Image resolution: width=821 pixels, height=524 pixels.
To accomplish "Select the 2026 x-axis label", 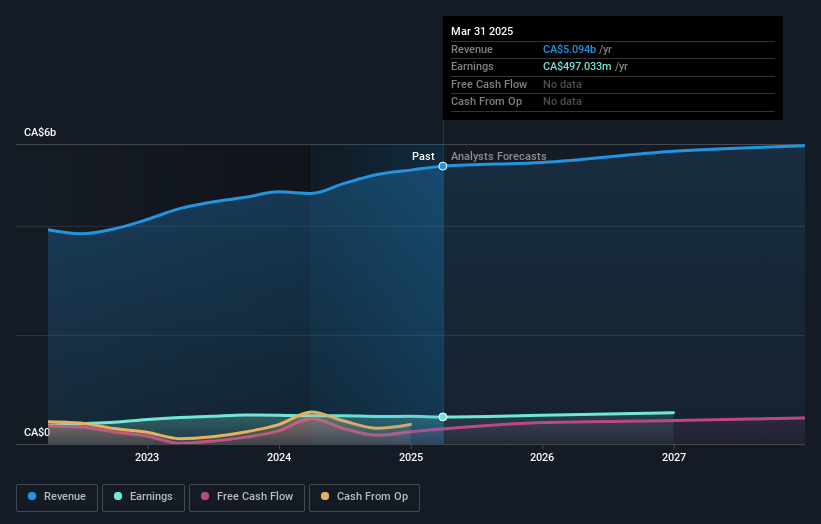I will click(x=542, y=457).
